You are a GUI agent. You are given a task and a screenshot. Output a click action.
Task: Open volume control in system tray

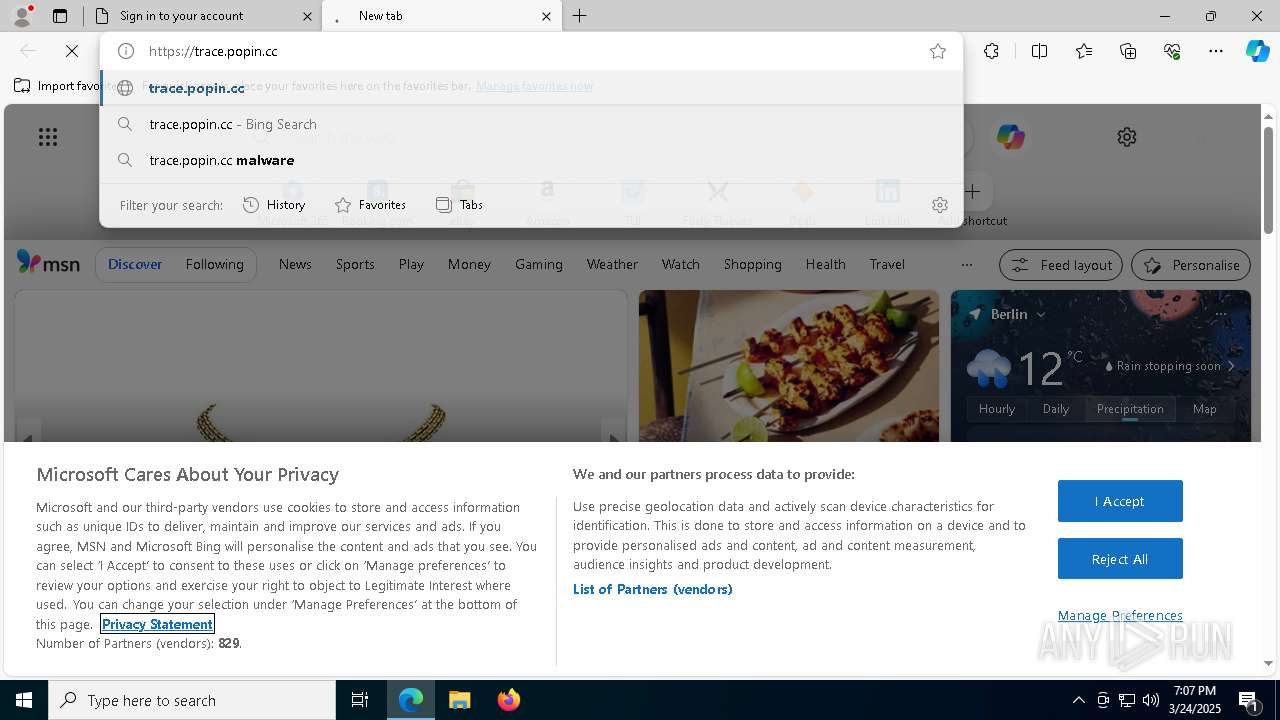click(1151, 700)
